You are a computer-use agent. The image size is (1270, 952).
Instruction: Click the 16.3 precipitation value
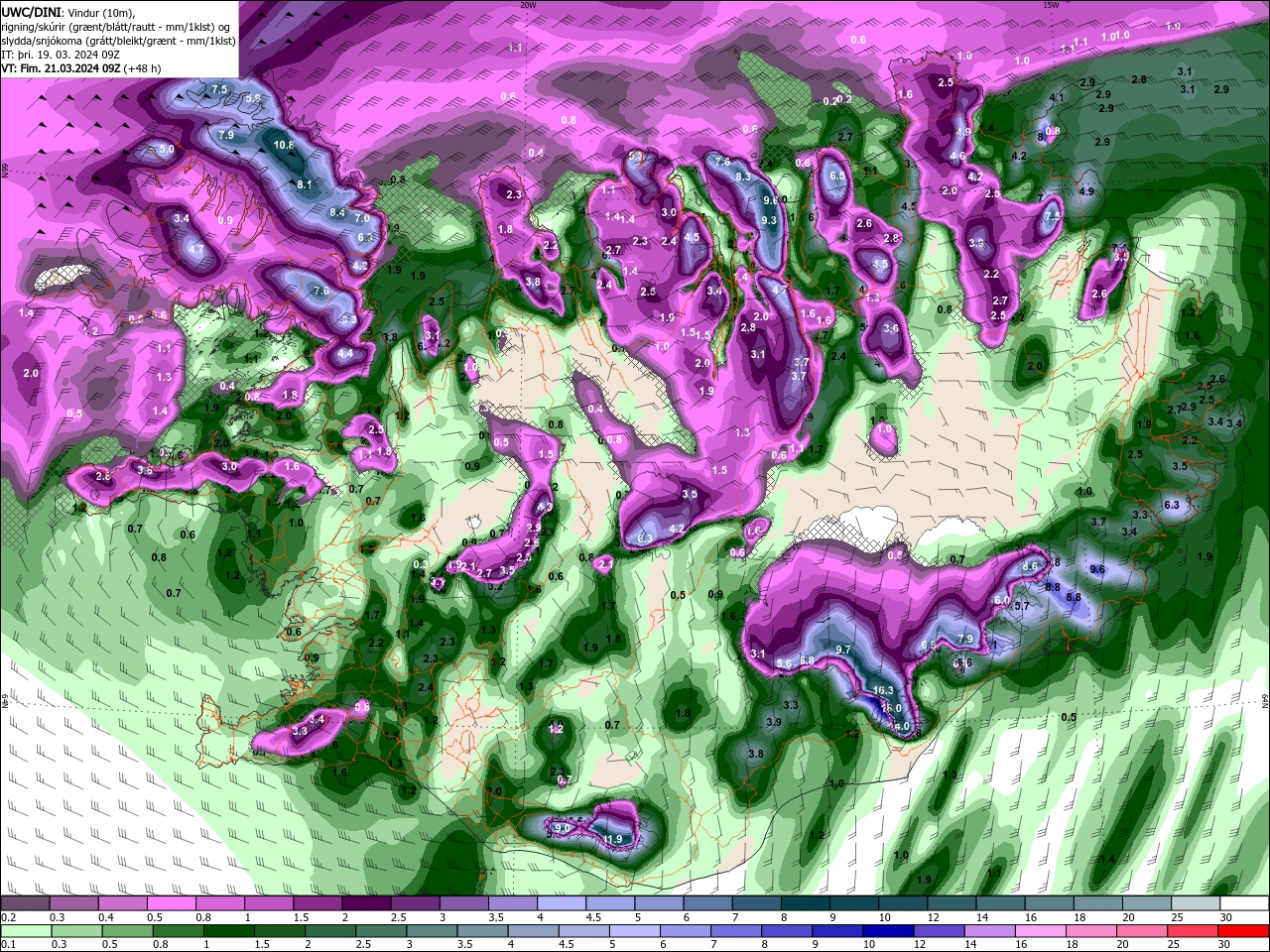[883, 690]
